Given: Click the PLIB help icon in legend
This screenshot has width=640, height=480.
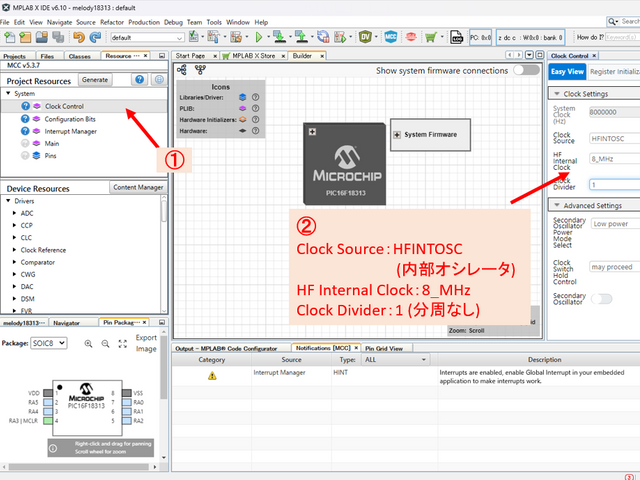Looking at the screenshot, I should pos(256,108).
